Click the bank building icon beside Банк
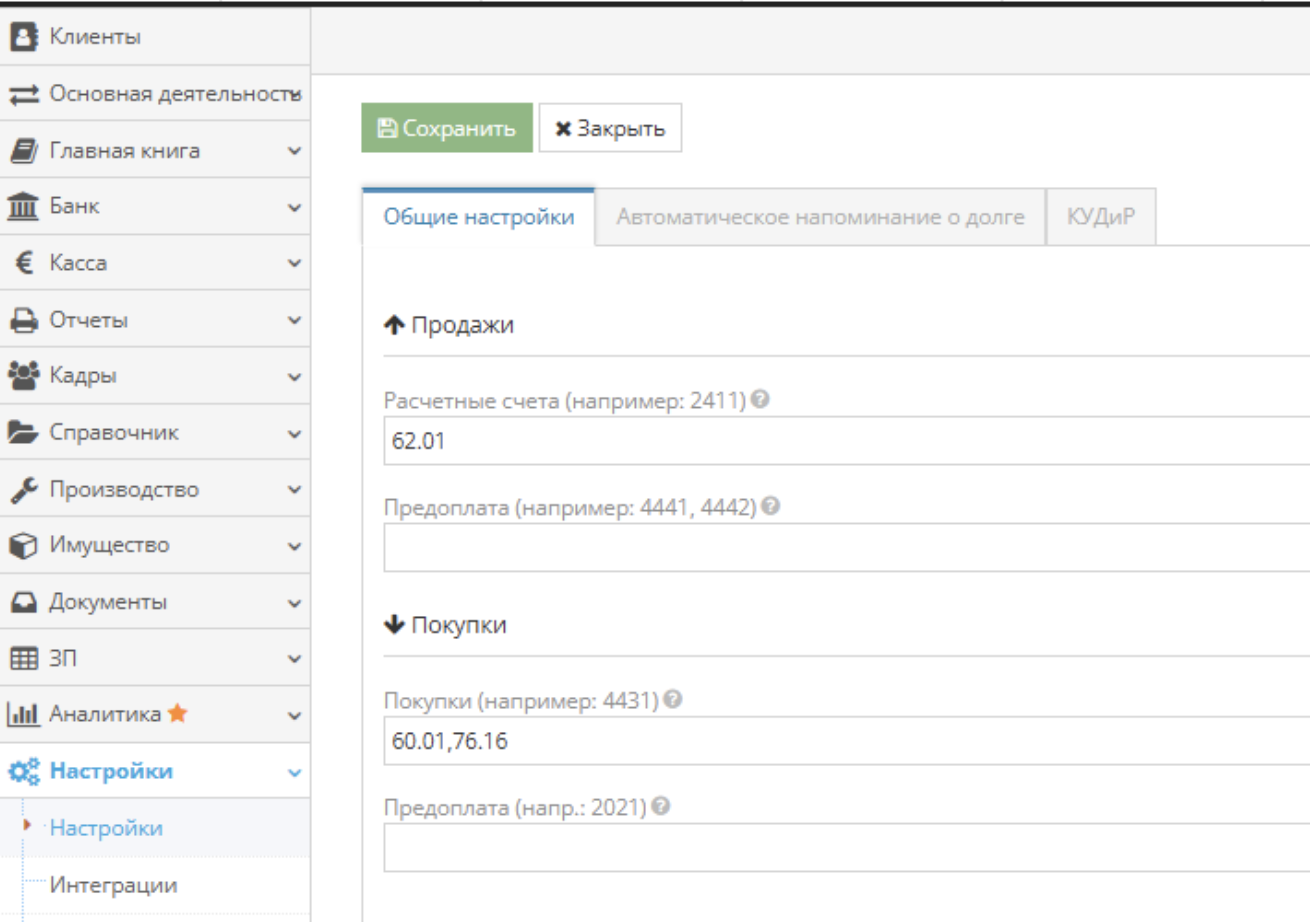1310x922 pixels. pos(23,207)
